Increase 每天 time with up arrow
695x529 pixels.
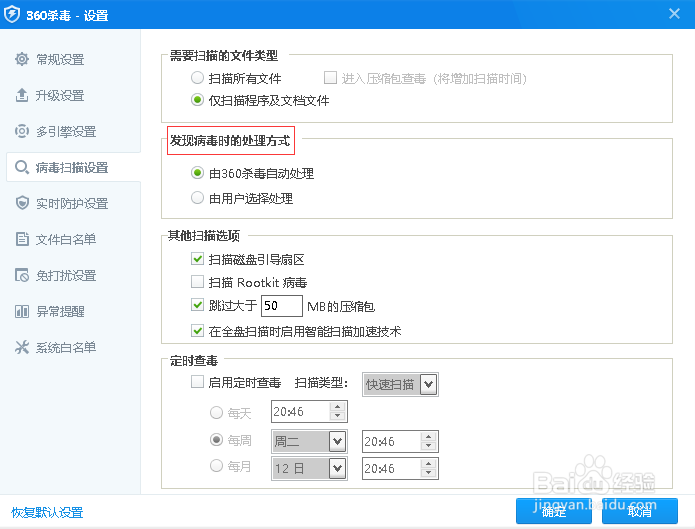click(338, 407)
